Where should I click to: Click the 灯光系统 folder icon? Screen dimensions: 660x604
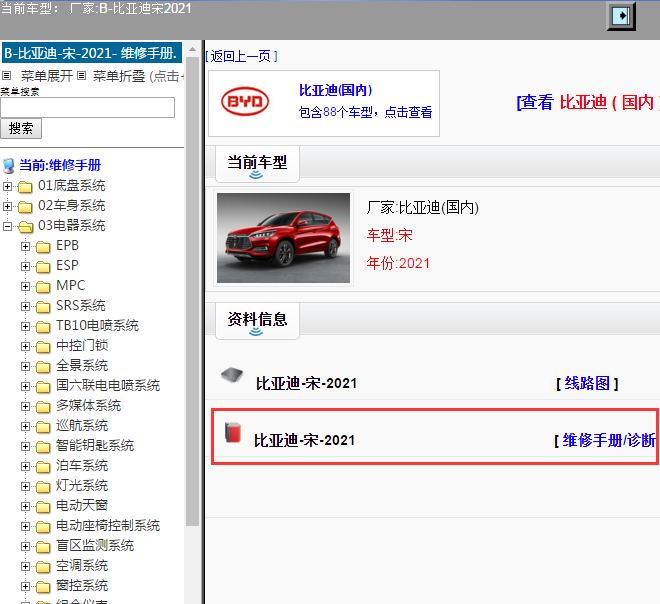[x=43, y=487]
